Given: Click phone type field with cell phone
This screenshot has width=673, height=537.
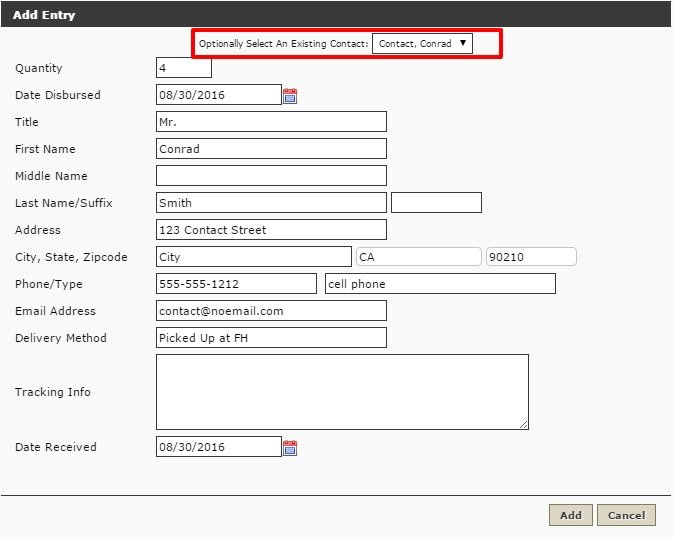Looking at the screenshot, I should (x=440, y=284).
